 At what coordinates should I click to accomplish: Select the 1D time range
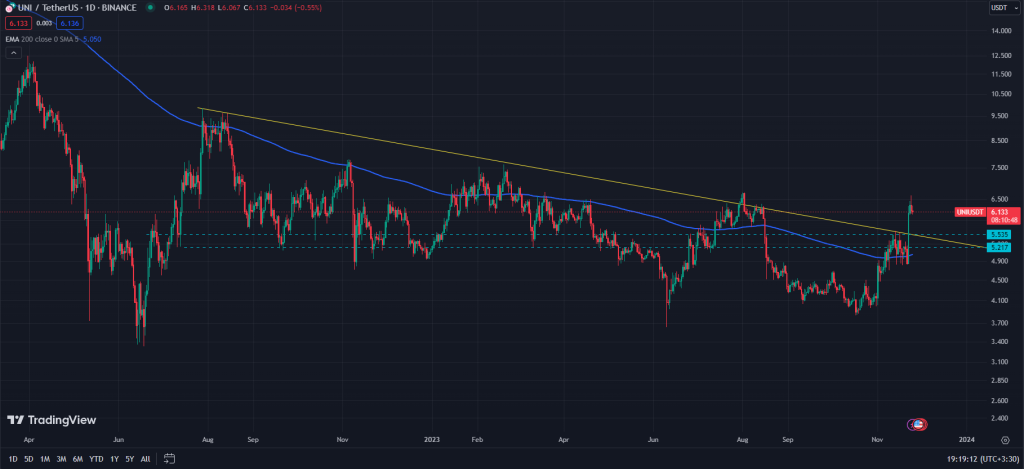tap(13, 459)
